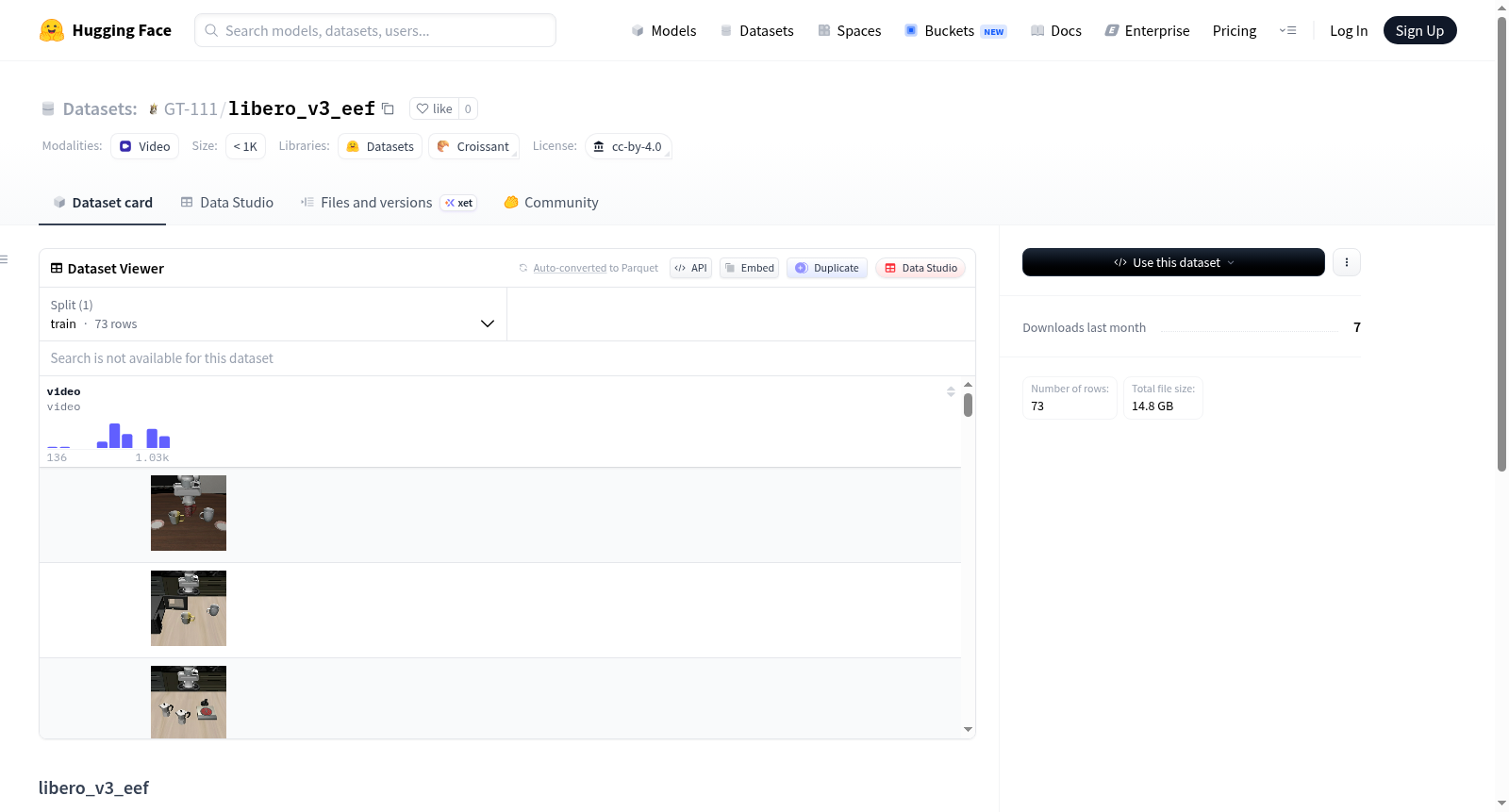1509x812 pixels.
Task: Click the Embed button
Action: (750, 268)
